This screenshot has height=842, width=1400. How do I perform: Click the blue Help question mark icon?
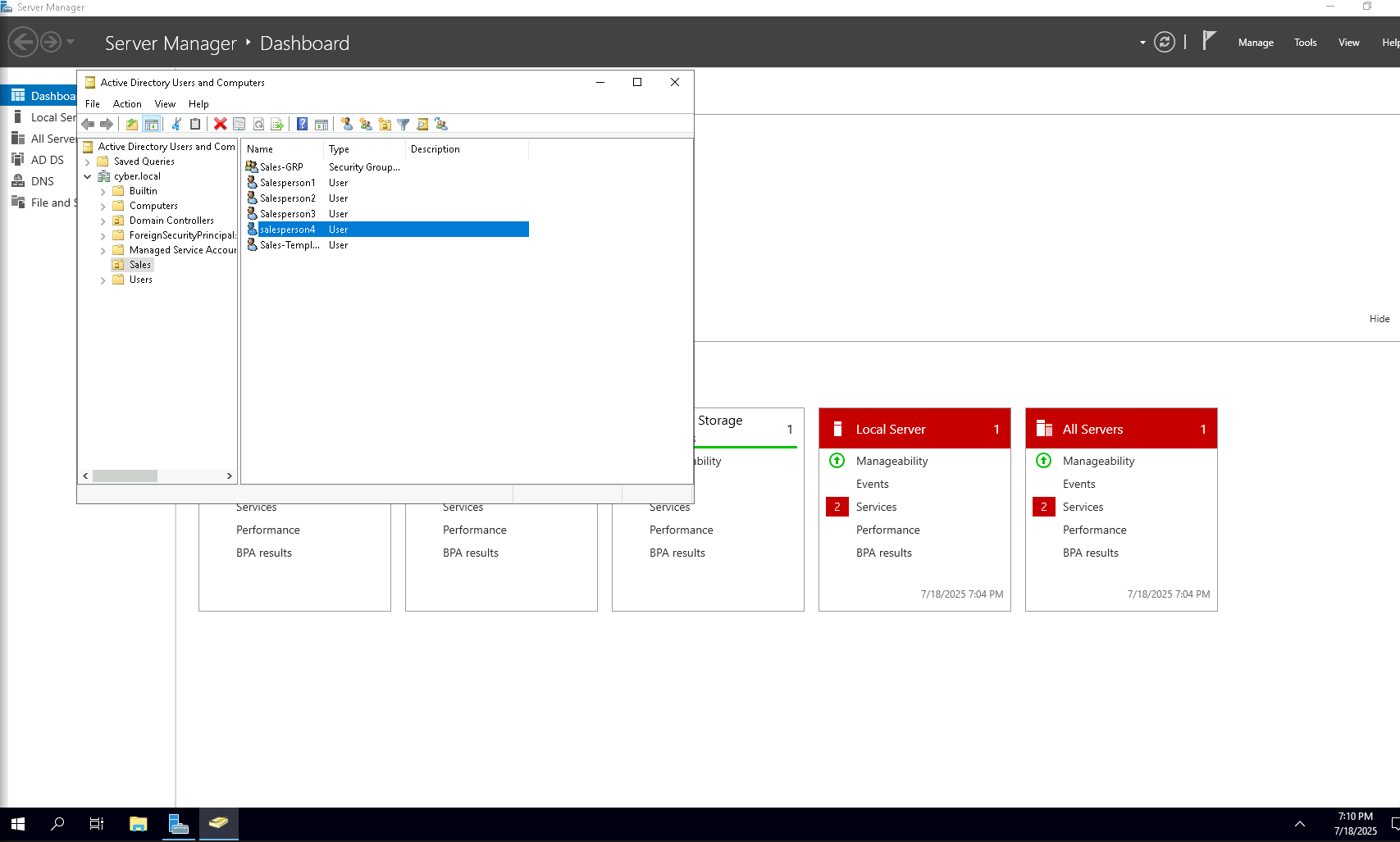(x=303, y=124)
